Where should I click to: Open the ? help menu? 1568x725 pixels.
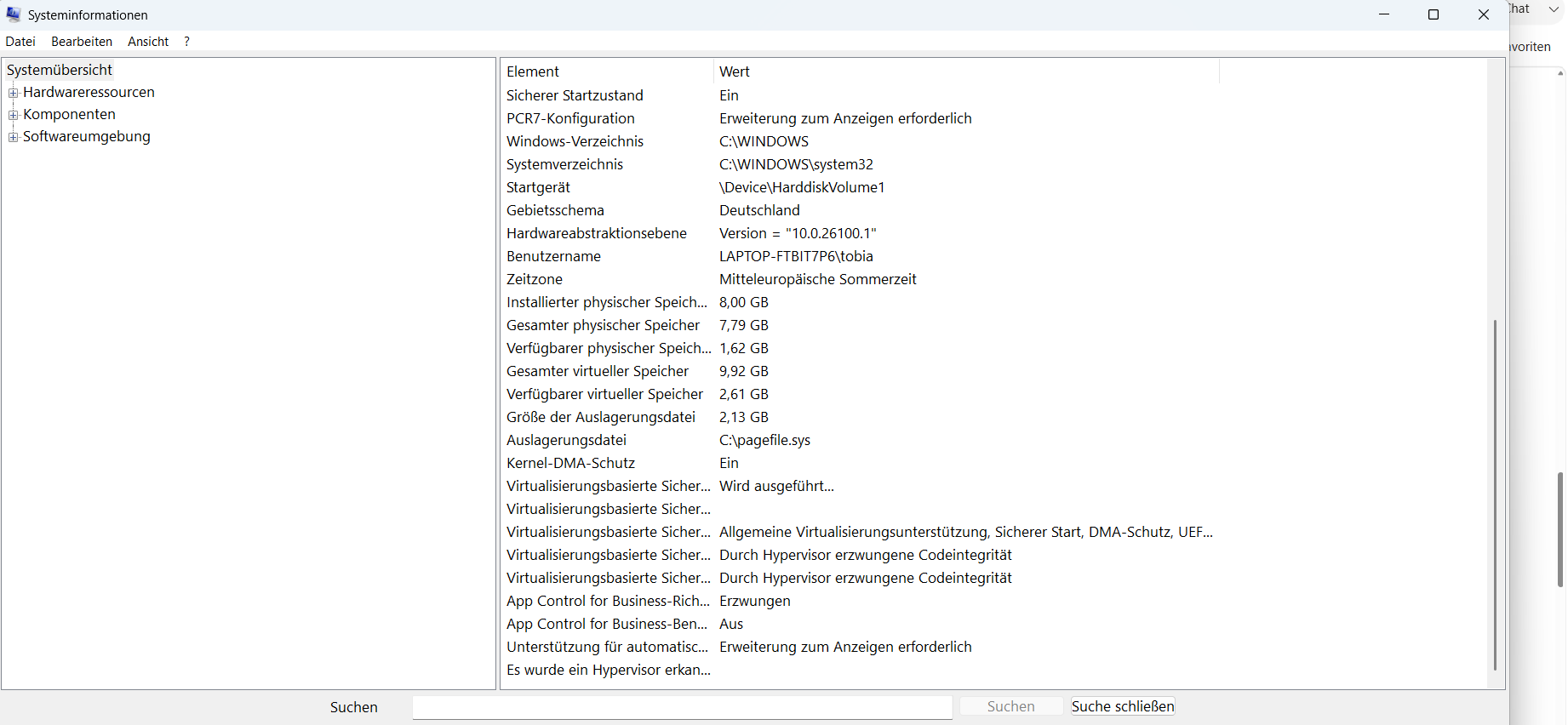pyautogui.click(x=186, y=42)
